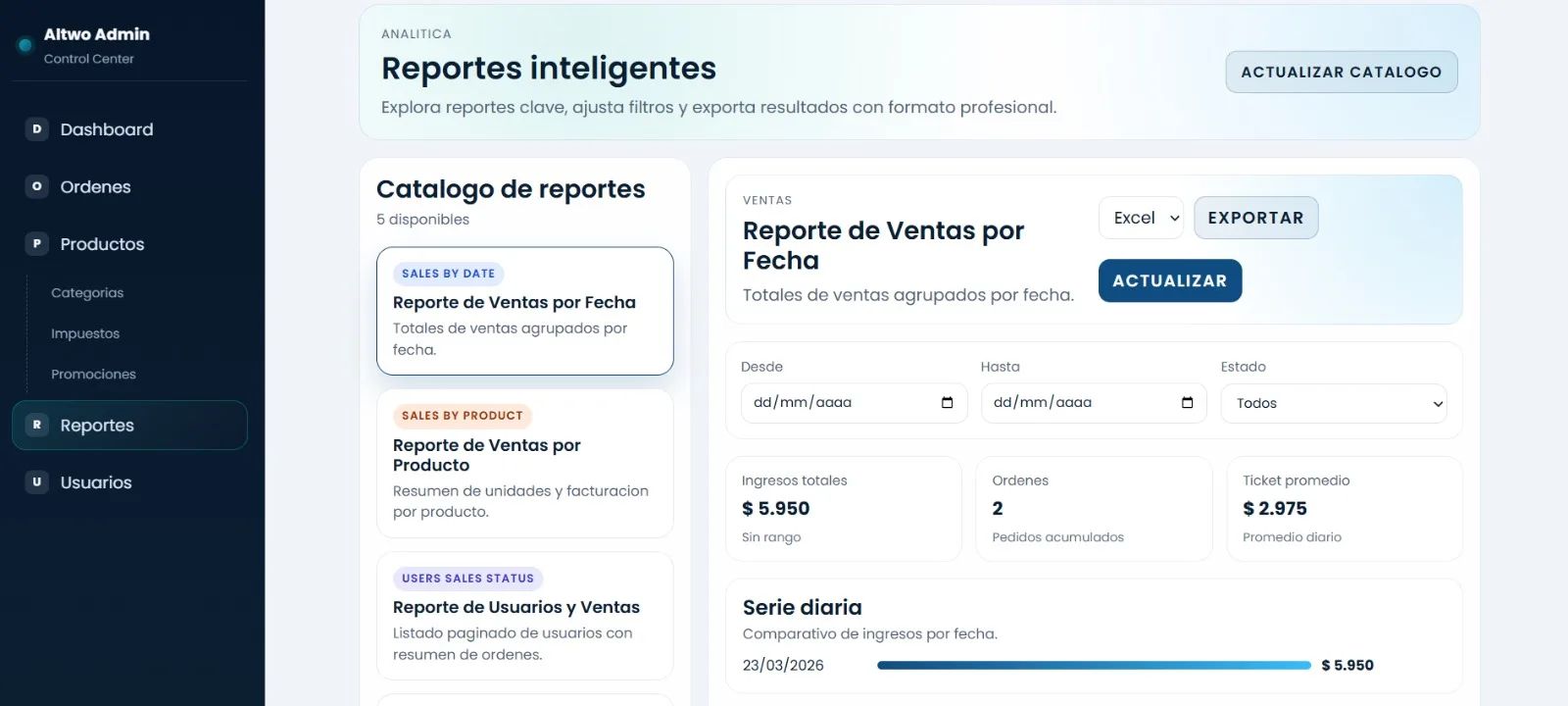Select Categorias submenu item
The image size is (1568, 706).
(87, 292)
